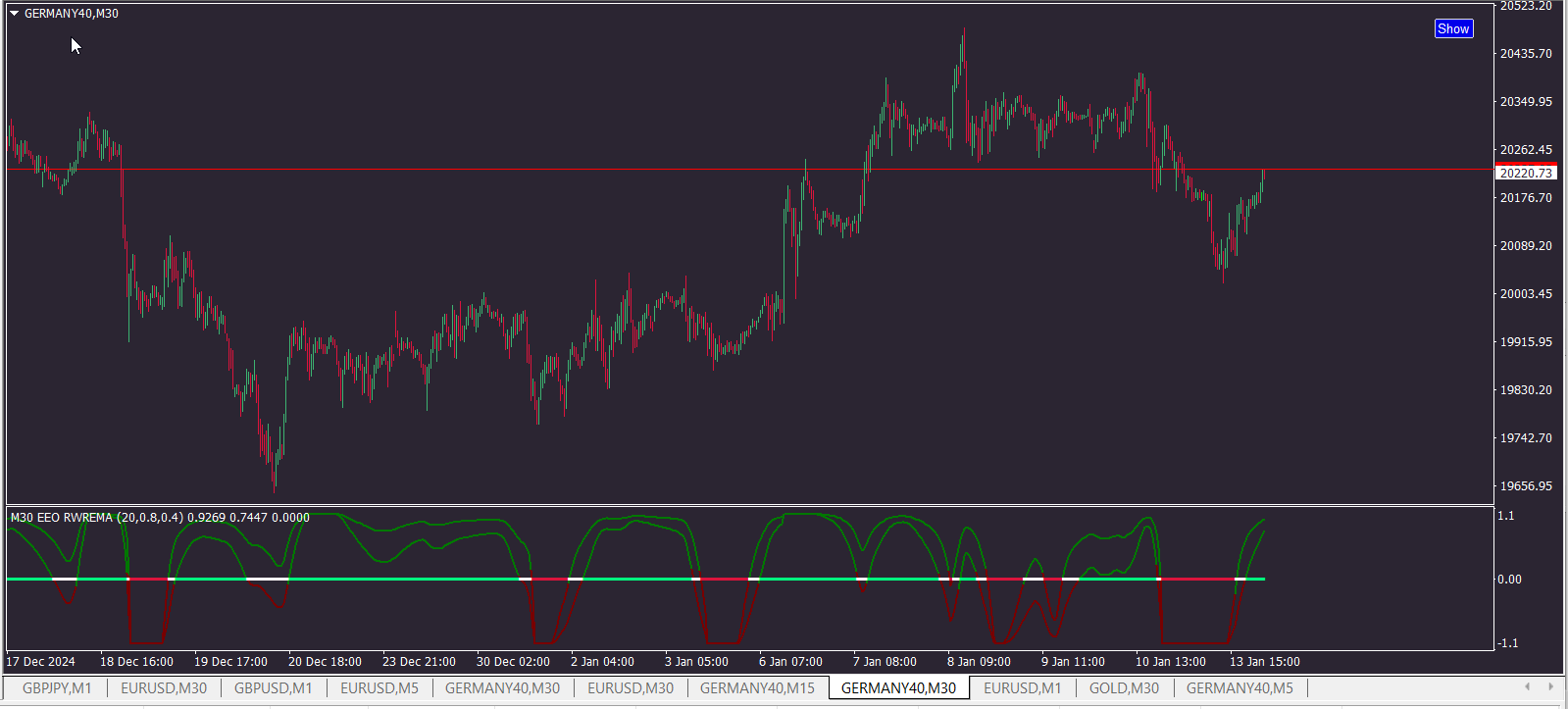
Task: Click the 9 Jan 11:00 time label
Action: (1073, 662)
